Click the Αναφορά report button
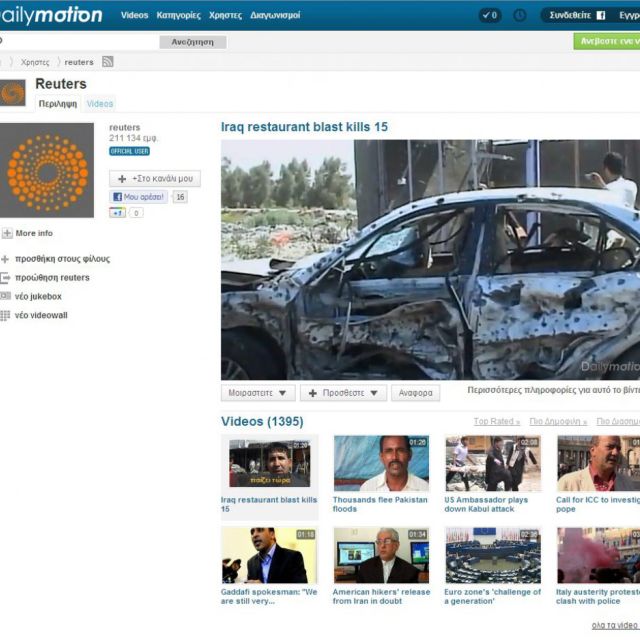The image size is (640, 640). 416,393
